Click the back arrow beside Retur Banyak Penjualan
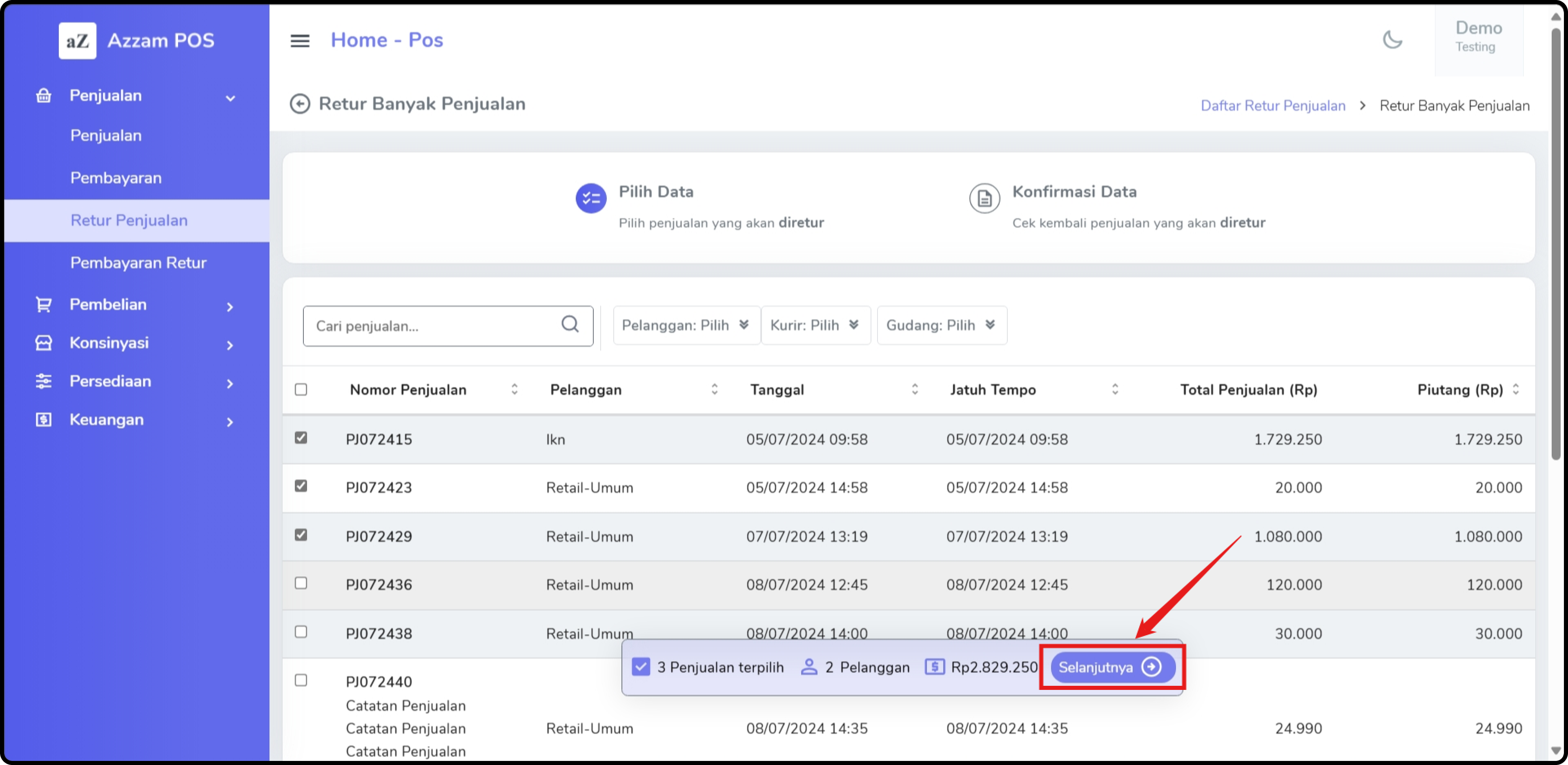 coord(299,104)
